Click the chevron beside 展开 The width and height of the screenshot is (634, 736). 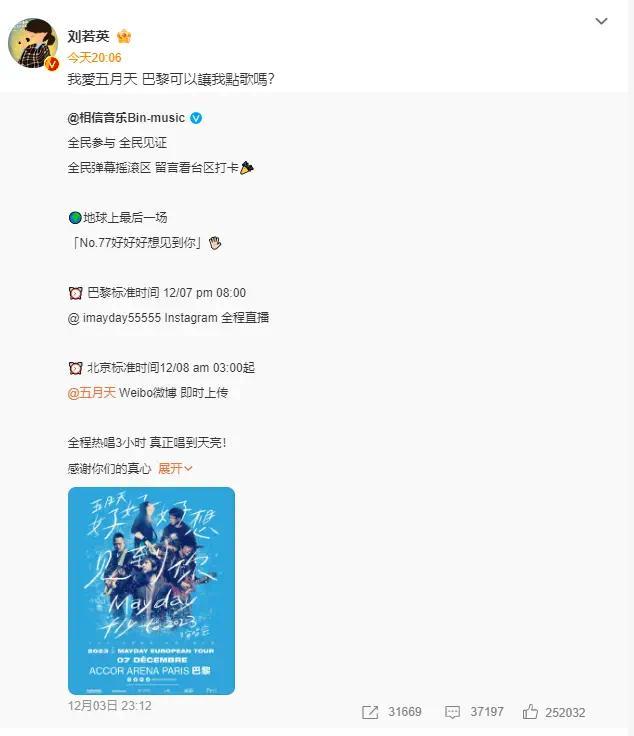pyautogui.click(x=188, y=468)
